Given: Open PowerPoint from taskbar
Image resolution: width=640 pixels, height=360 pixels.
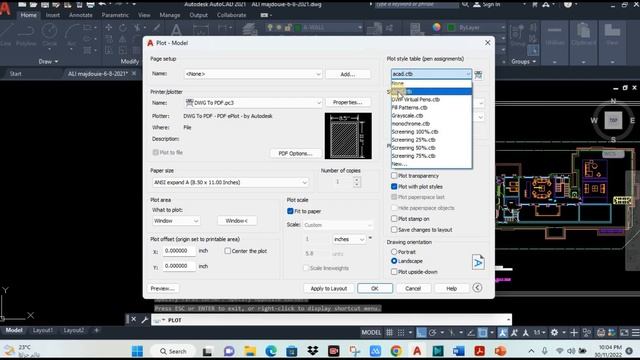Looking at the screenshot, I should (x=500, y=351).
